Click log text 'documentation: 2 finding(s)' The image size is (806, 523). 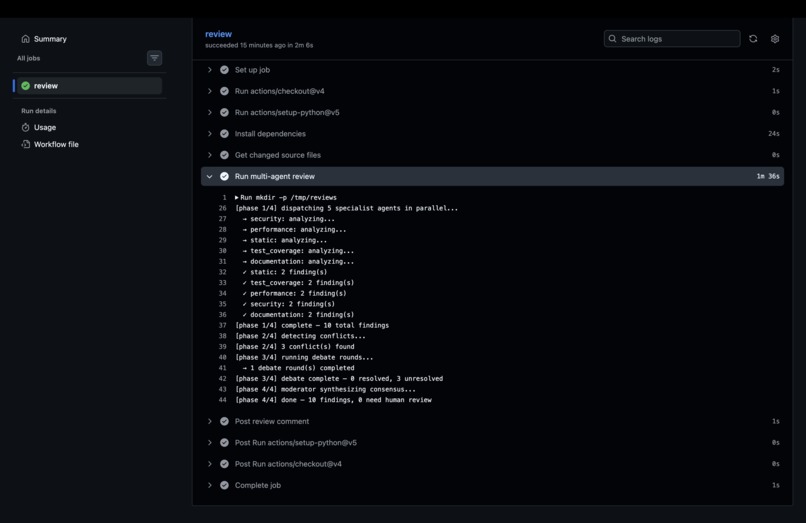[x=302, y=315]
